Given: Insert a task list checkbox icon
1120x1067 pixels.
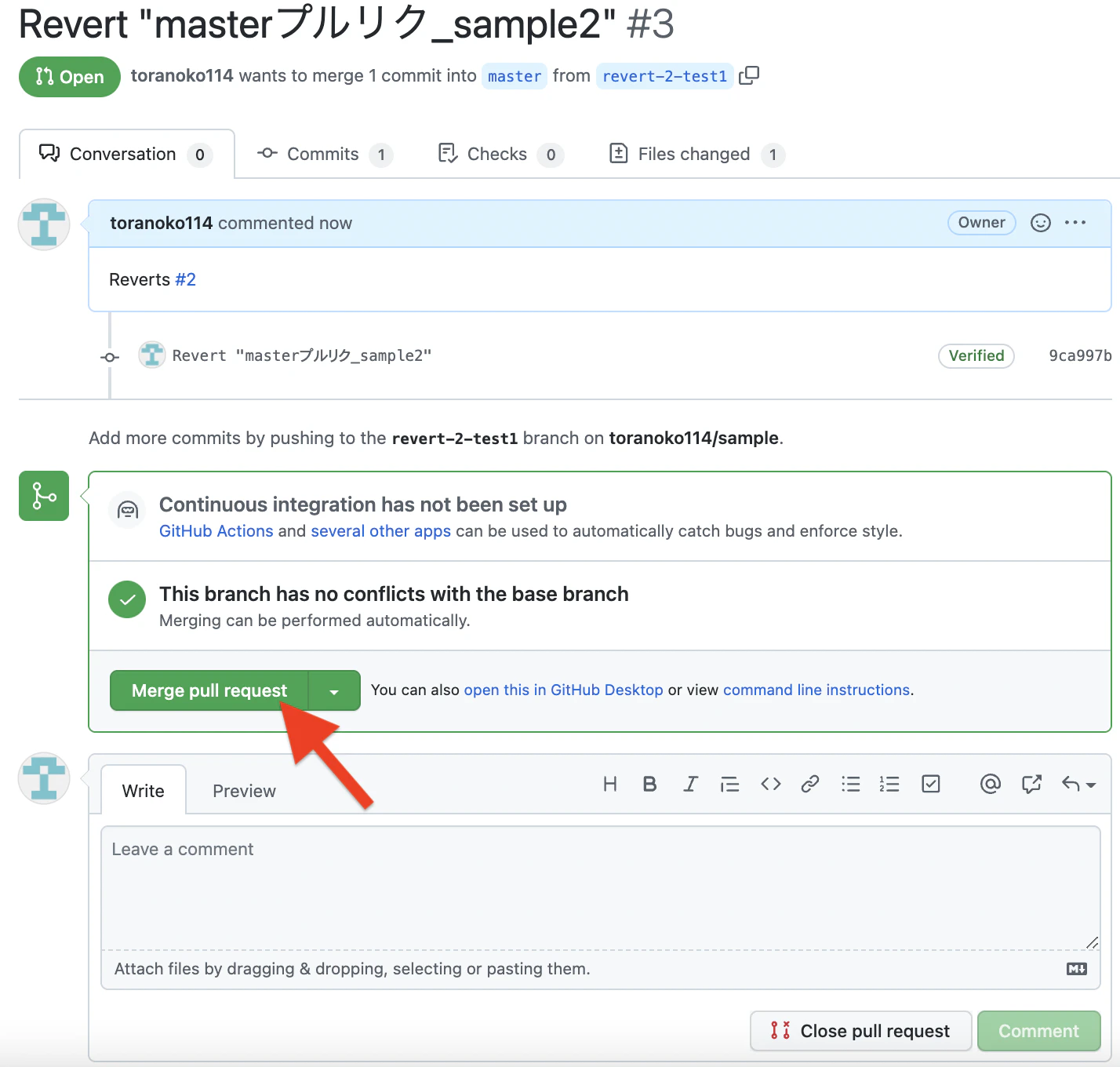Looking at the screenshot, I should (x=931, y=784).
